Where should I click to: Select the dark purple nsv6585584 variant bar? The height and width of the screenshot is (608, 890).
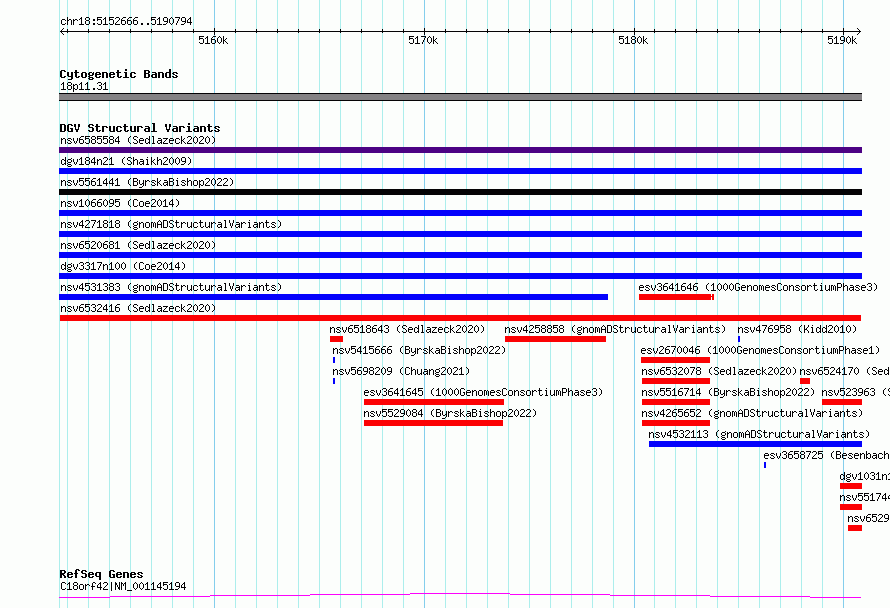[x=460, y=150]
